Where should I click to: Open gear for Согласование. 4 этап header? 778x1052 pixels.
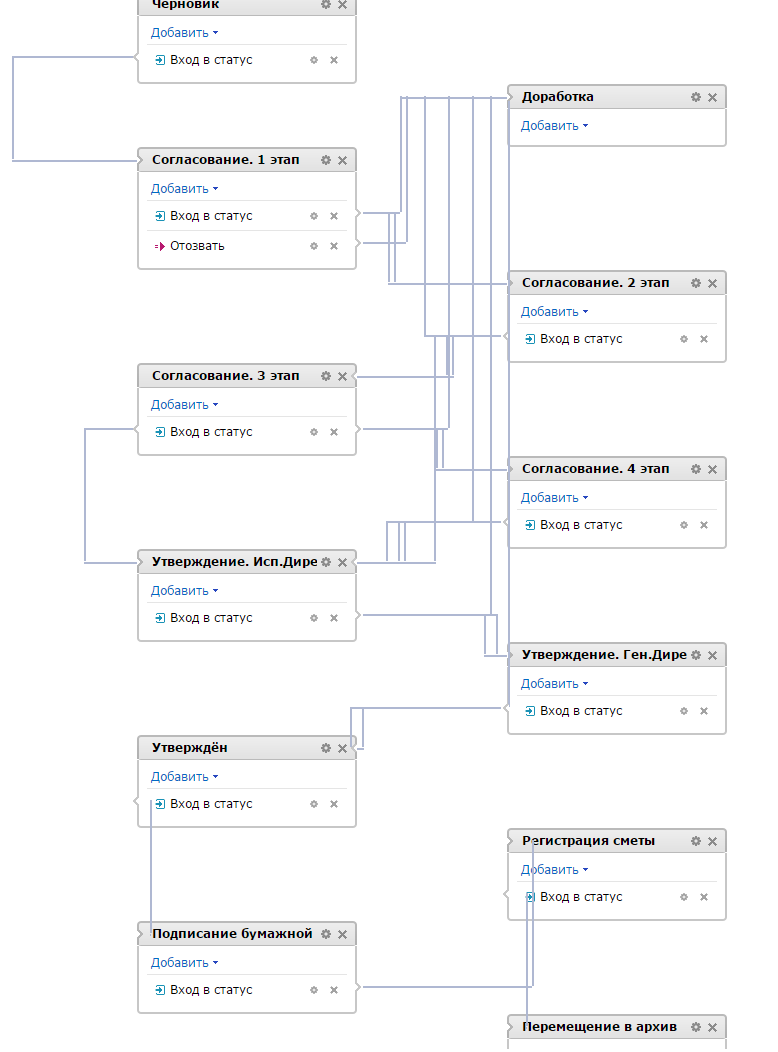pyautogui.click(x=696, y=469)
